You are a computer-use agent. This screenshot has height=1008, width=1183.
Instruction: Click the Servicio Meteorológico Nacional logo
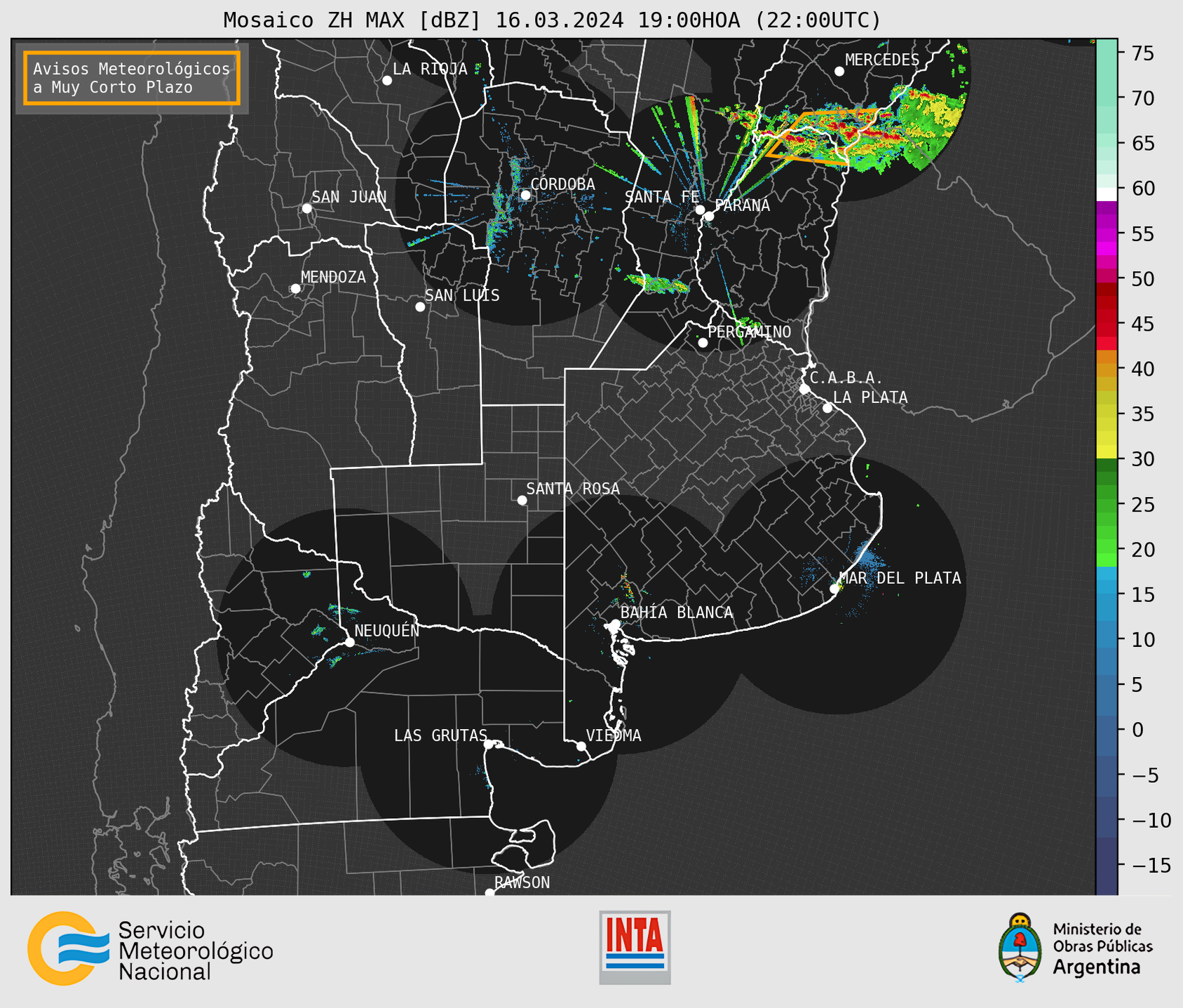(x=150, y=949)
